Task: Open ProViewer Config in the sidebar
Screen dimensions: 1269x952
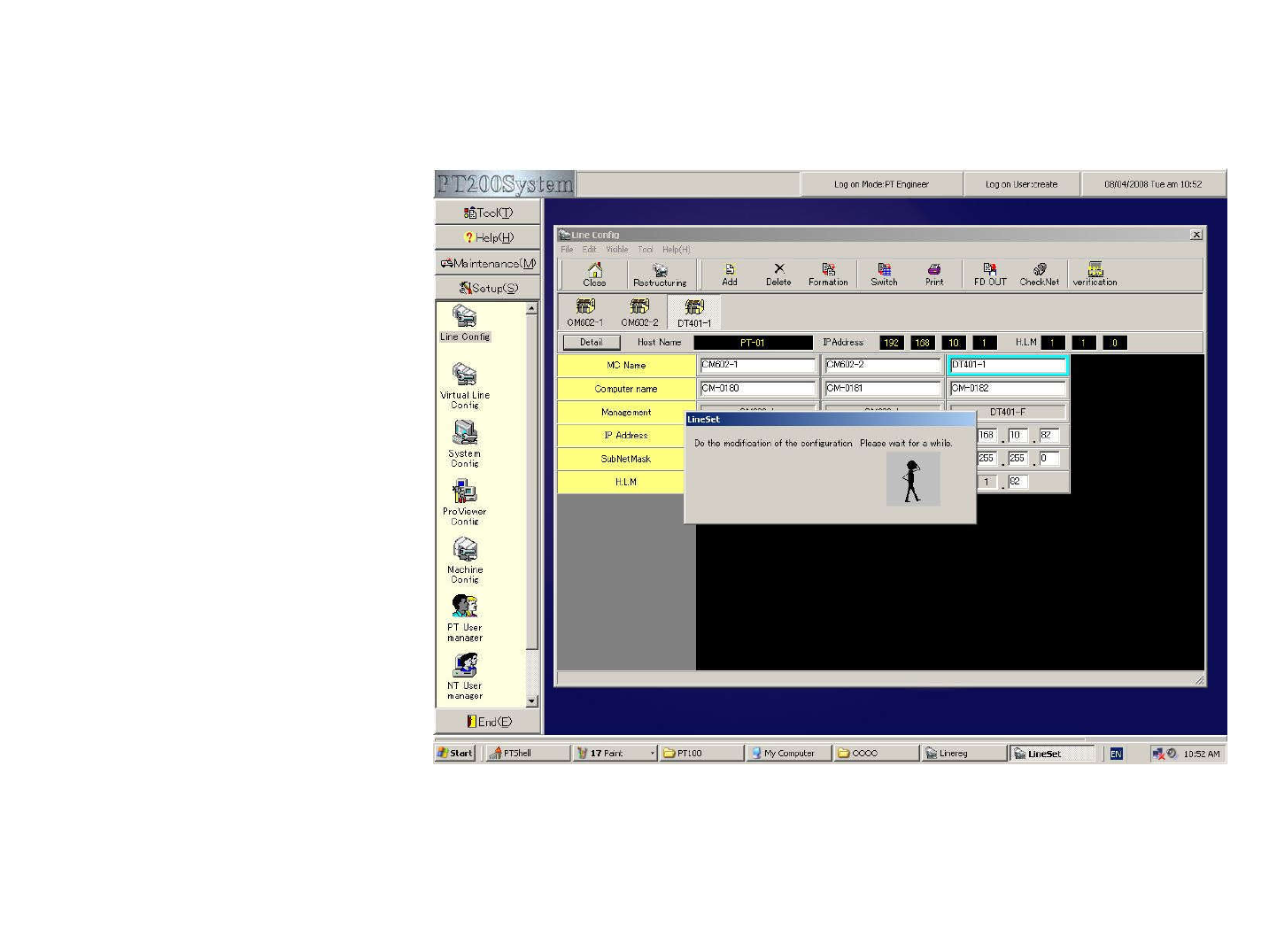Action: (x=465, y=502)
